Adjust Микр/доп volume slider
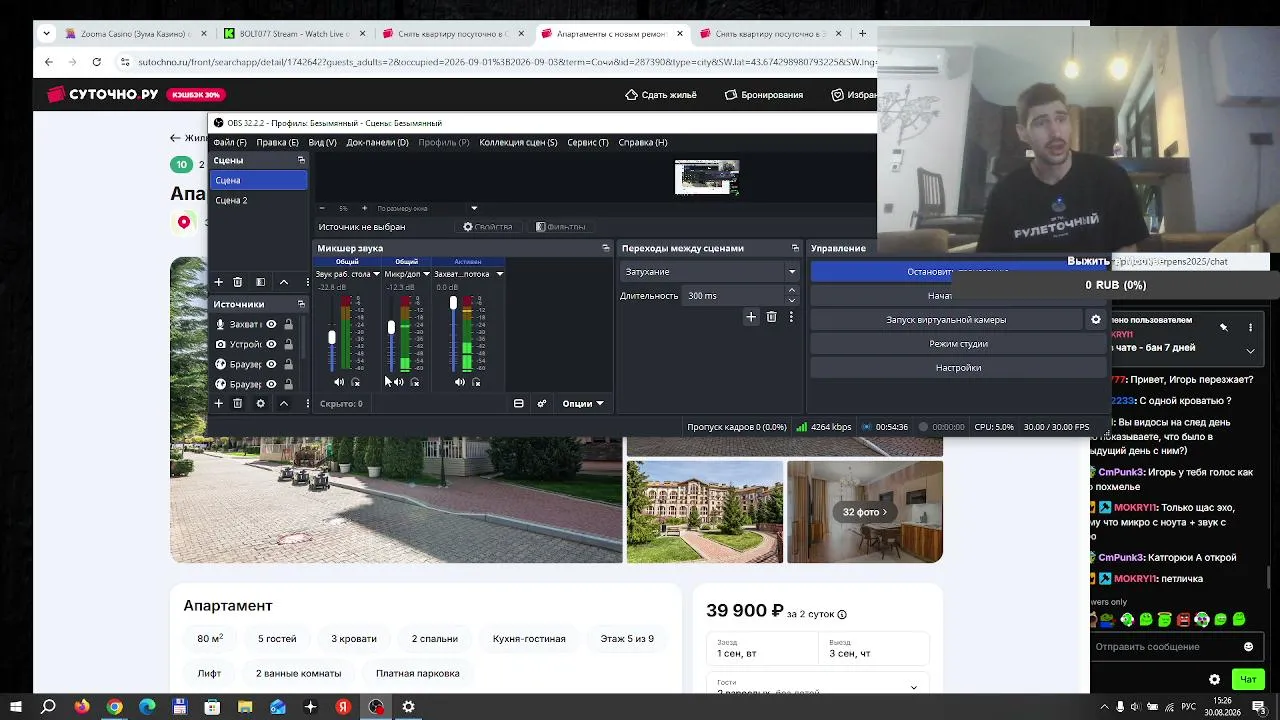This screenshot has height=720, width=1280. click(392, 328)
